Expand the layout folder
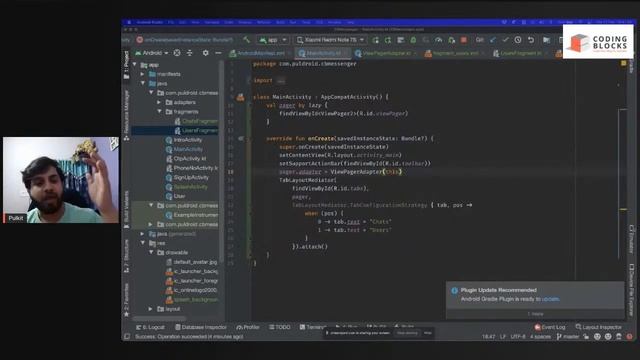Screen dimensions: 640x360 tap(151, 309)
